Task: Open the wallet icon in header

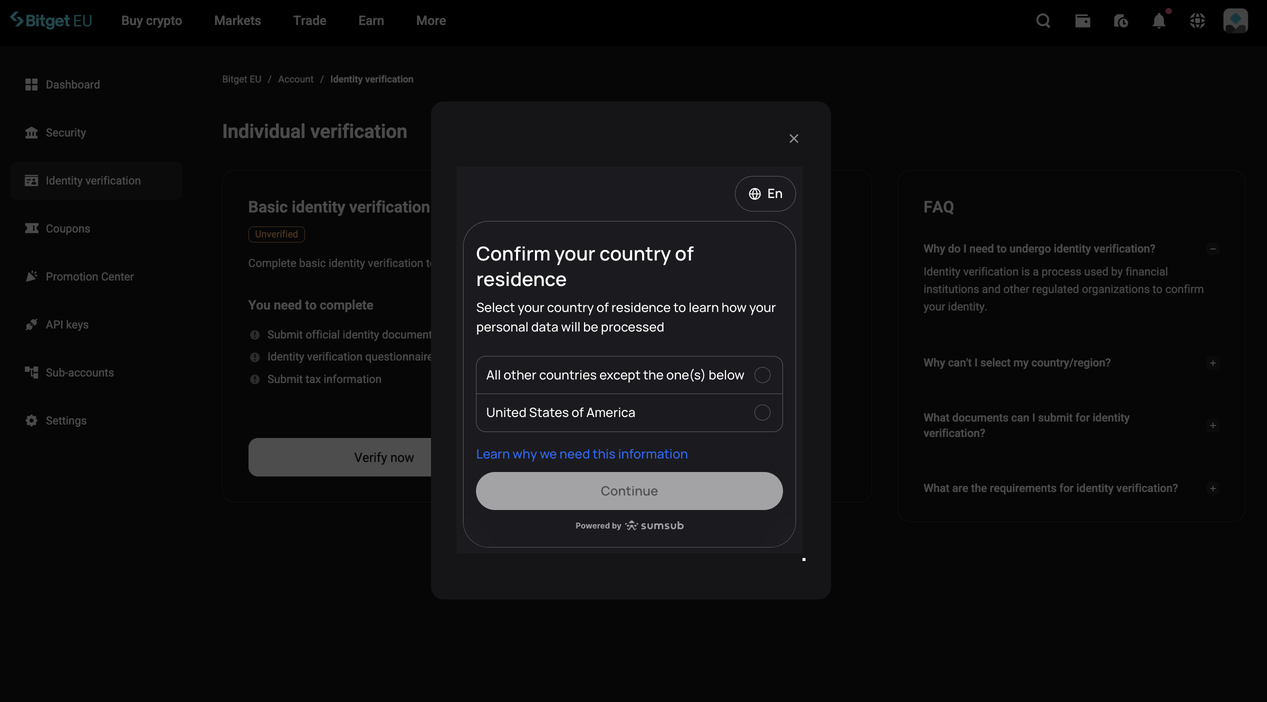Action: (x=1082, y=20)
